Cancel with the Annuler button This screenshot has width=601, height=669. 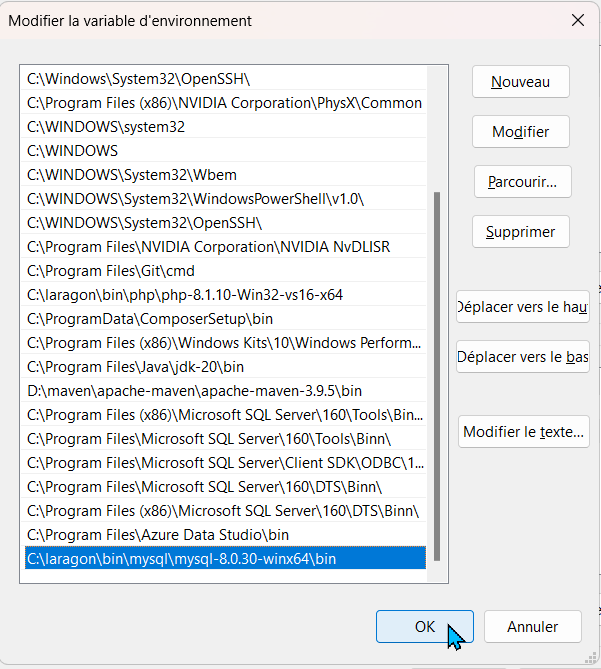[532, 626]
